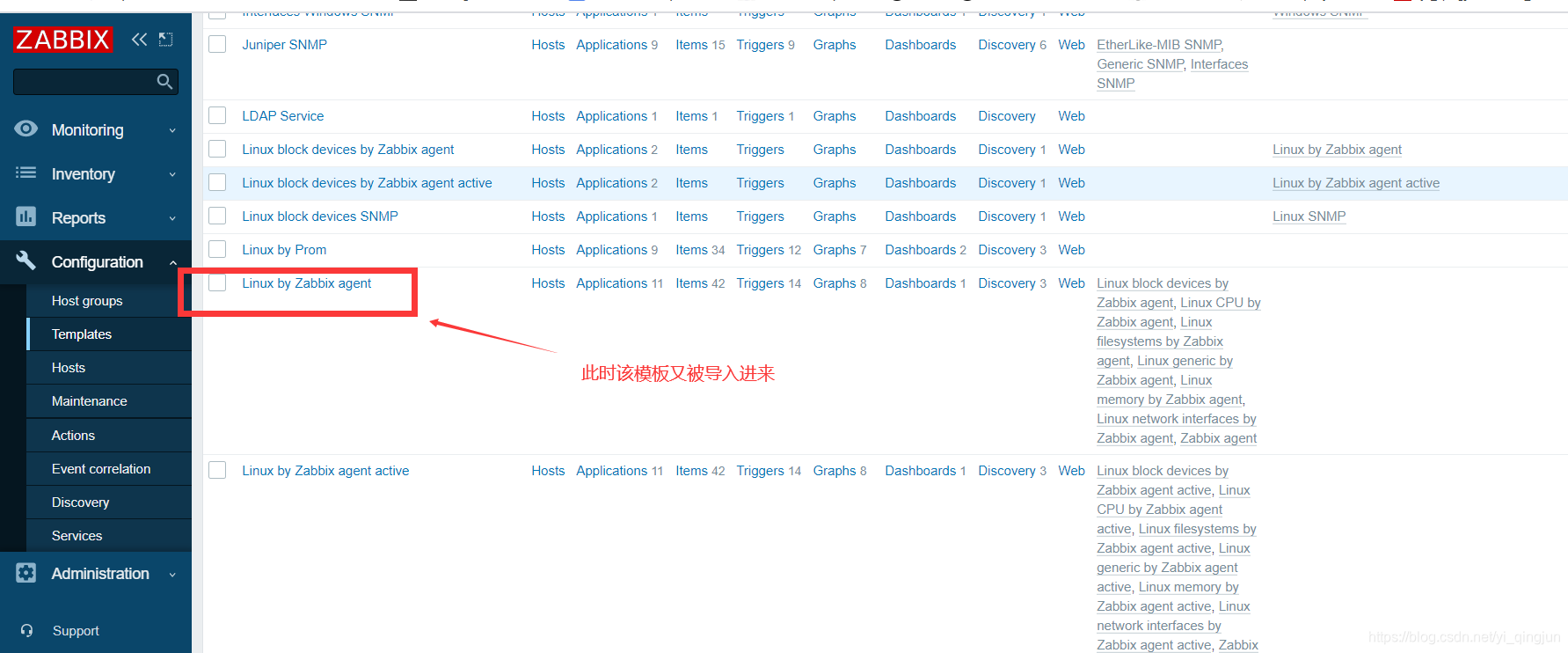Open Graphs 8 of Linux by Zabbix agent active
This screenshot has height=653, width=1568.
840,471
